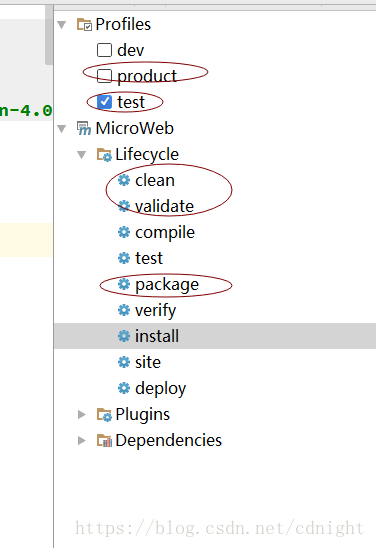The image size is (376, 548).
Task: Expand the Dependencies node arrow
Action: pos(82,440)
